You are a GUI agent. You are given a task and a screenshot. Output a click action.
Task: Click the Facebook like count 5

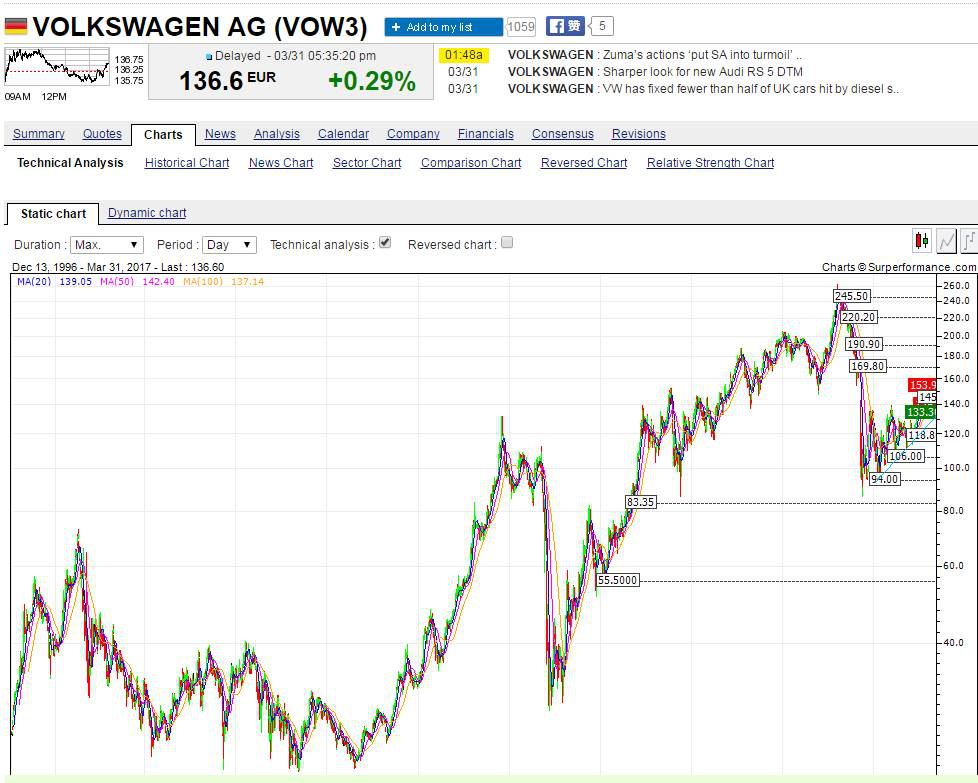602,26
